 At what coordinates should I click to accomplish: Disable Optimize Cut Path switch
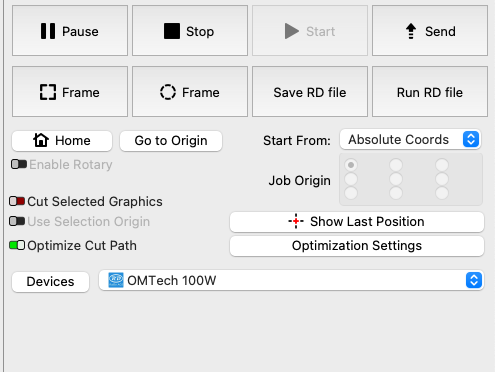pos(17,245)
